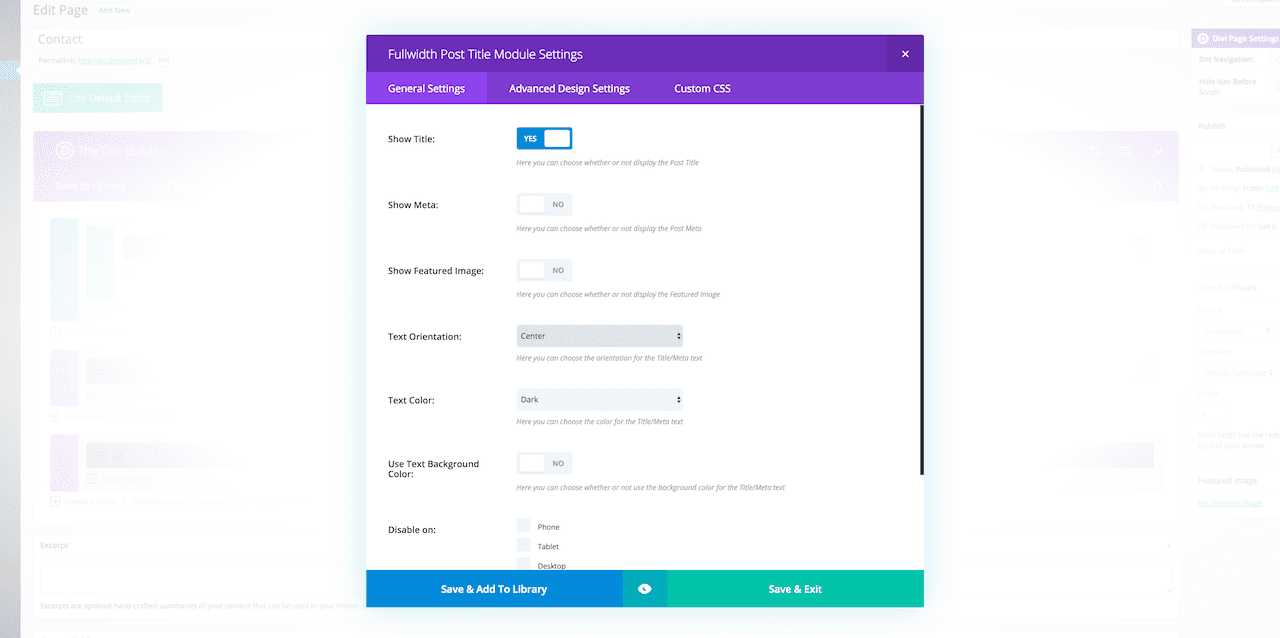The width and height of the screenshot is (1280, 638).
Task: Open the Text Orientation dropdown
Action: coord(599,336)
